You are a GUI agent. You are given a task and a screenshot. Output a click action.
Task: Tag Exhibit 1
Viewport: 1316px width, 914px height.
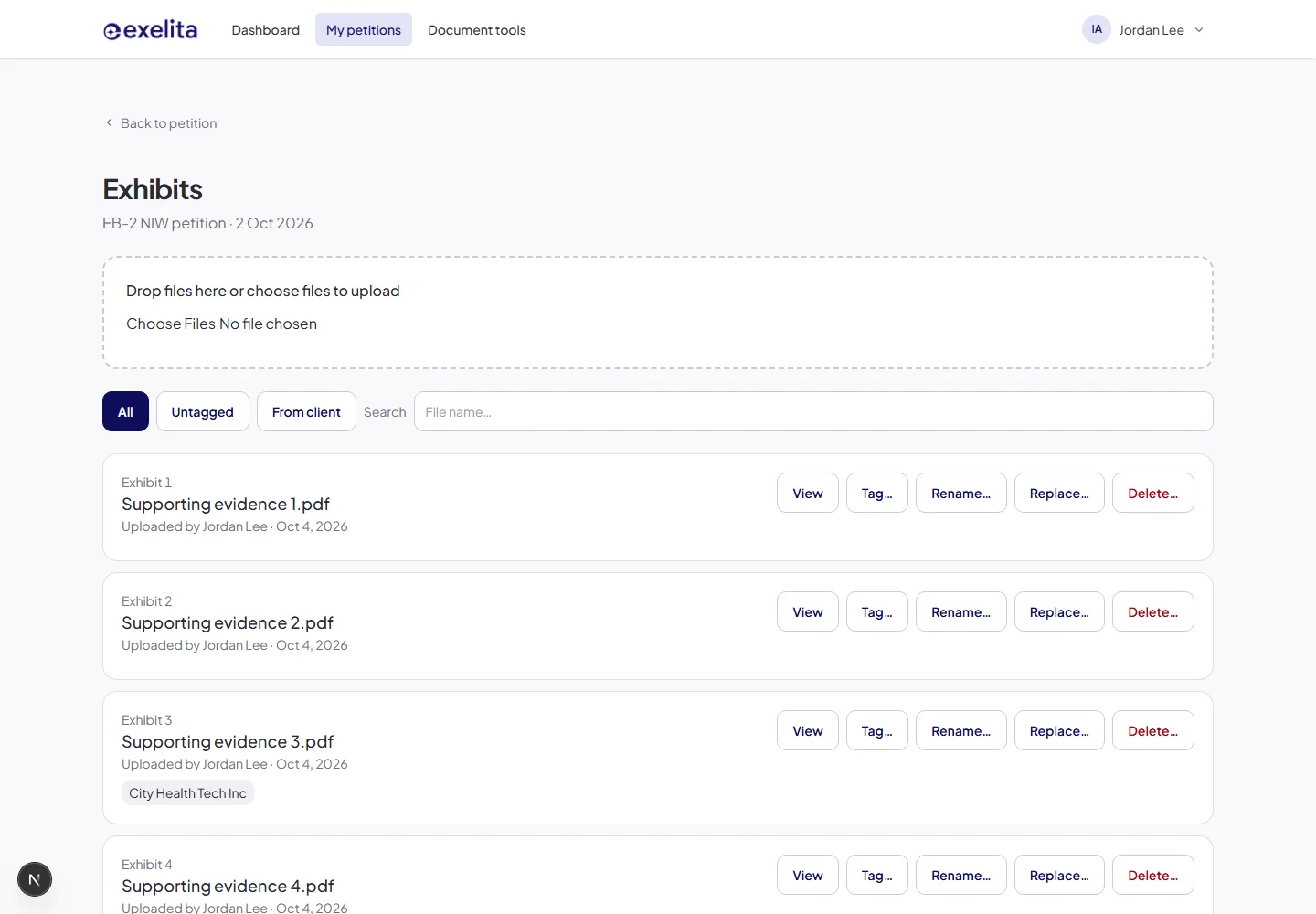pyautogui.click(x=877, y=493)
